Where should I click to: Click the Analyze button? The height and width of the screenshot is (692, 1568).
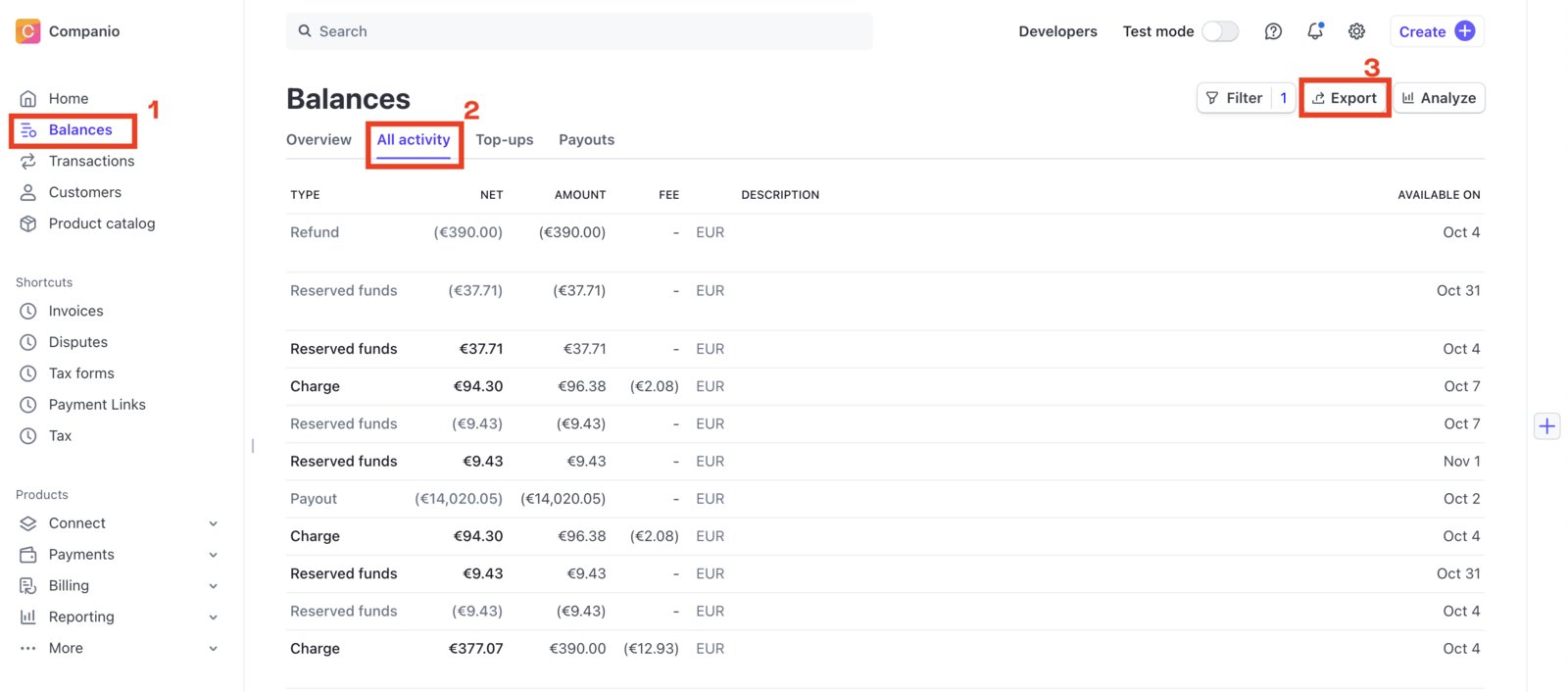coord(1439,98)
